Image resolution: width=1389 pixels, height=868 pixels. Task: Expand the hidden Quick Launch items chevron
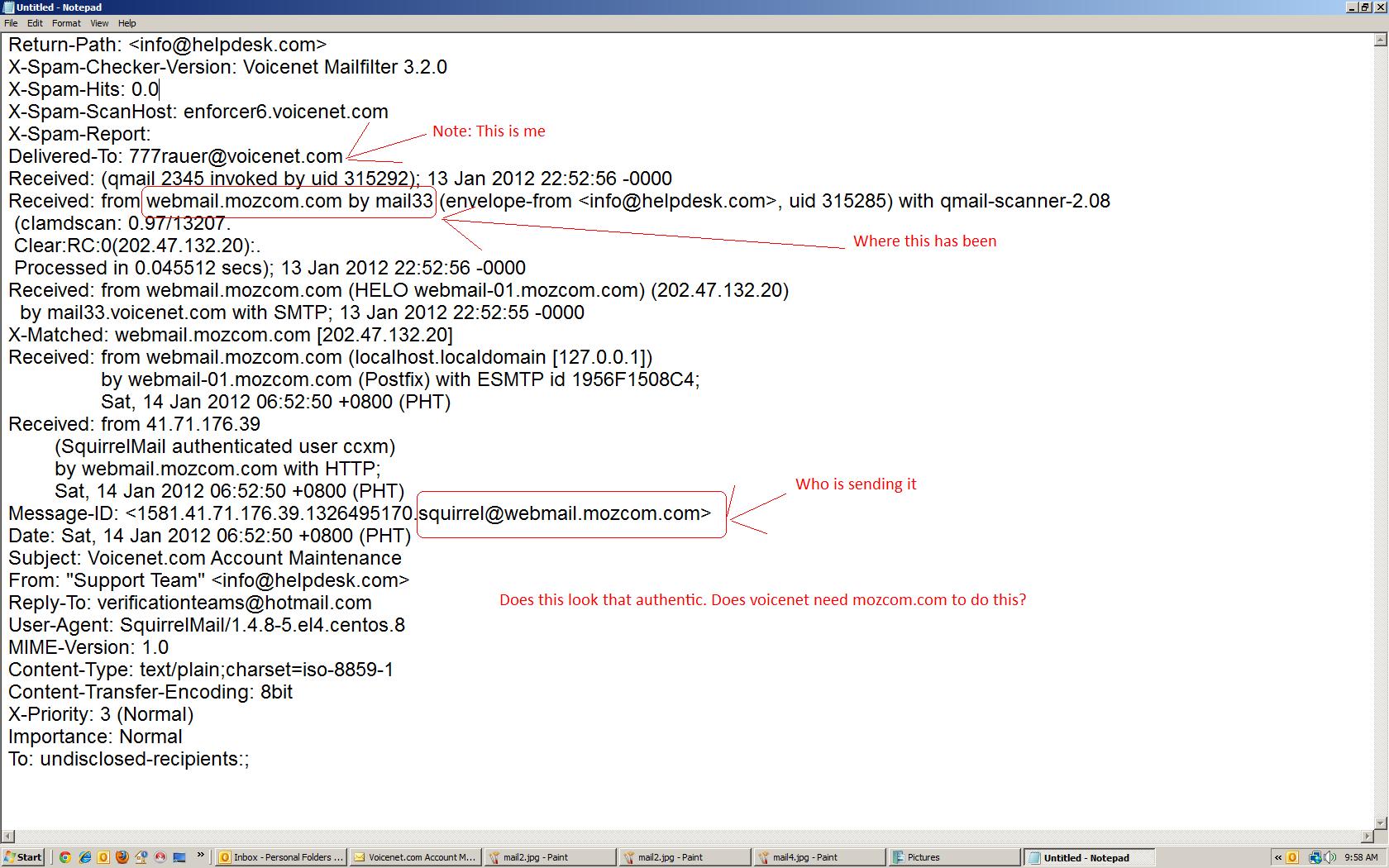click(x=199, y=856)
